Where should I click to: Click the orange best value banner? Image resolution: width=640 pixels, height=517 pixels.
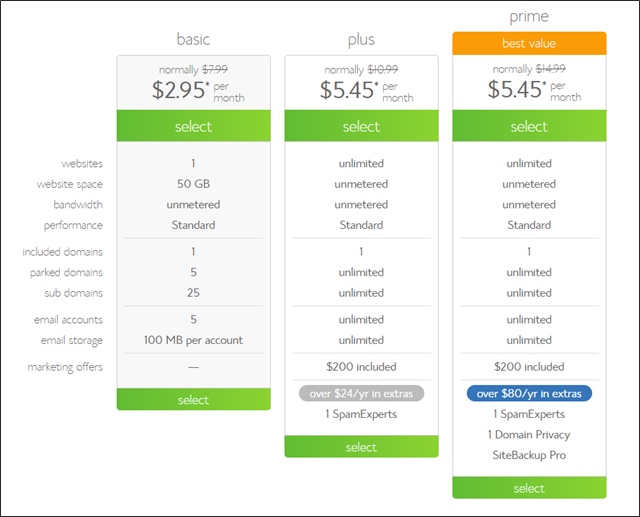pos(529,43)
